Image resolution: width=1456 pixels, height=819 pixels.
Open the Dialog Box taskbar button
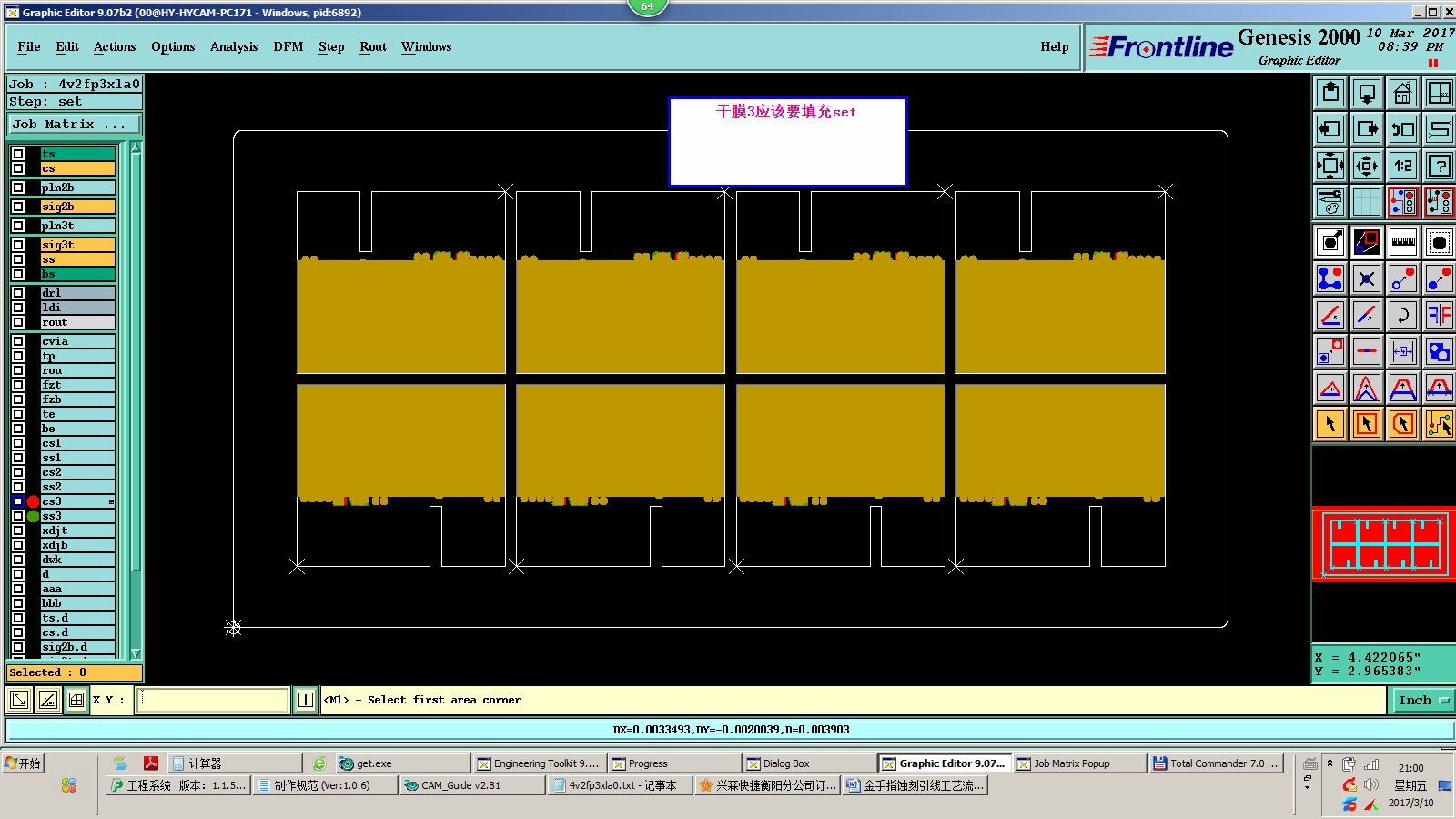pos(808,763)
